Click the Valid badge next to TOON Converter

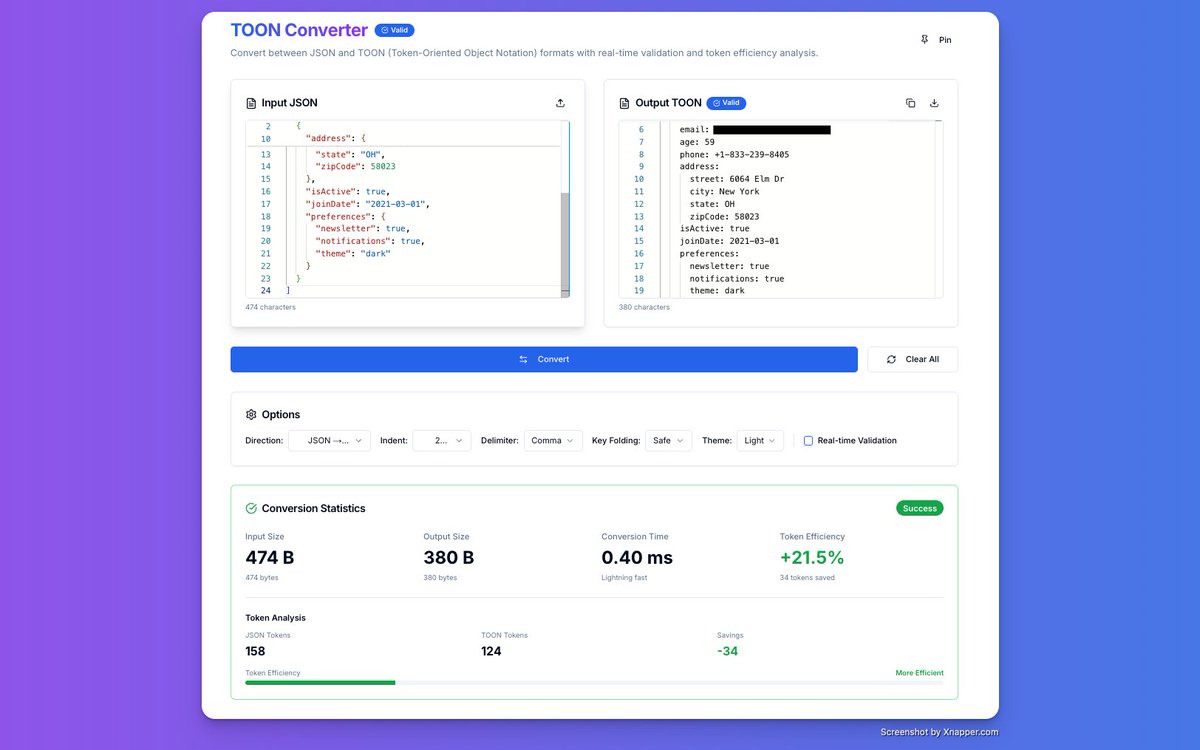pos(394,30)
